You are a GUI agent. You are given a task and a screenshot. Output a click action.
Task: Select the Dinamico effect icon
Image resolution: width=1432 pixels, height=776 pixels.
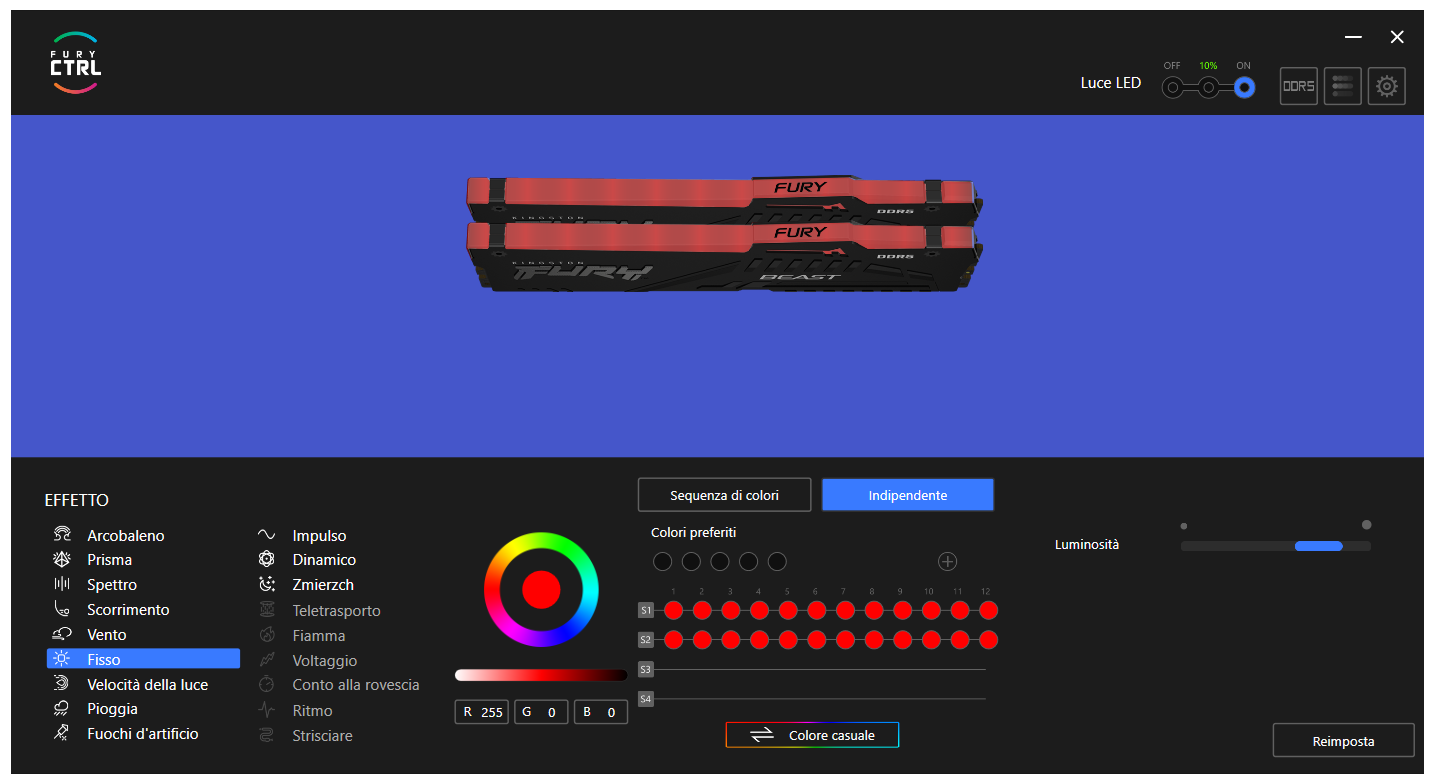267,559
